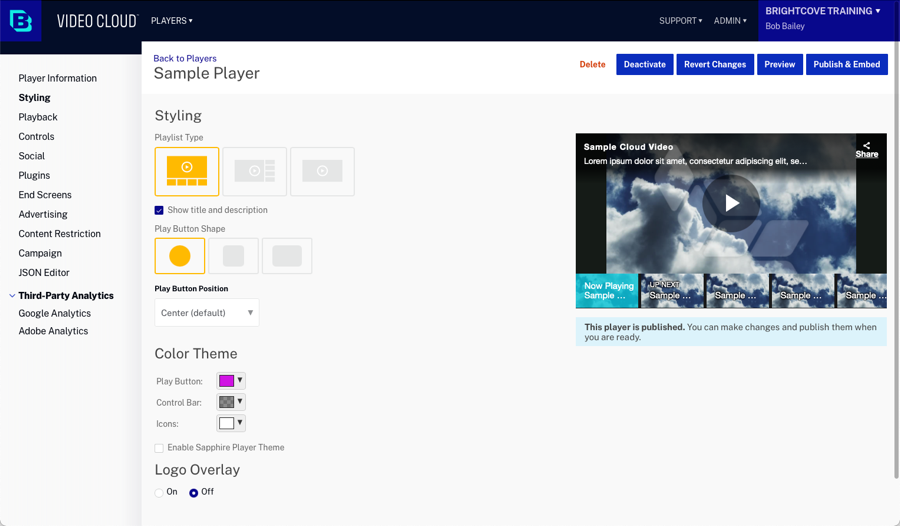Open the Play Button color swatch

[230, 381]
